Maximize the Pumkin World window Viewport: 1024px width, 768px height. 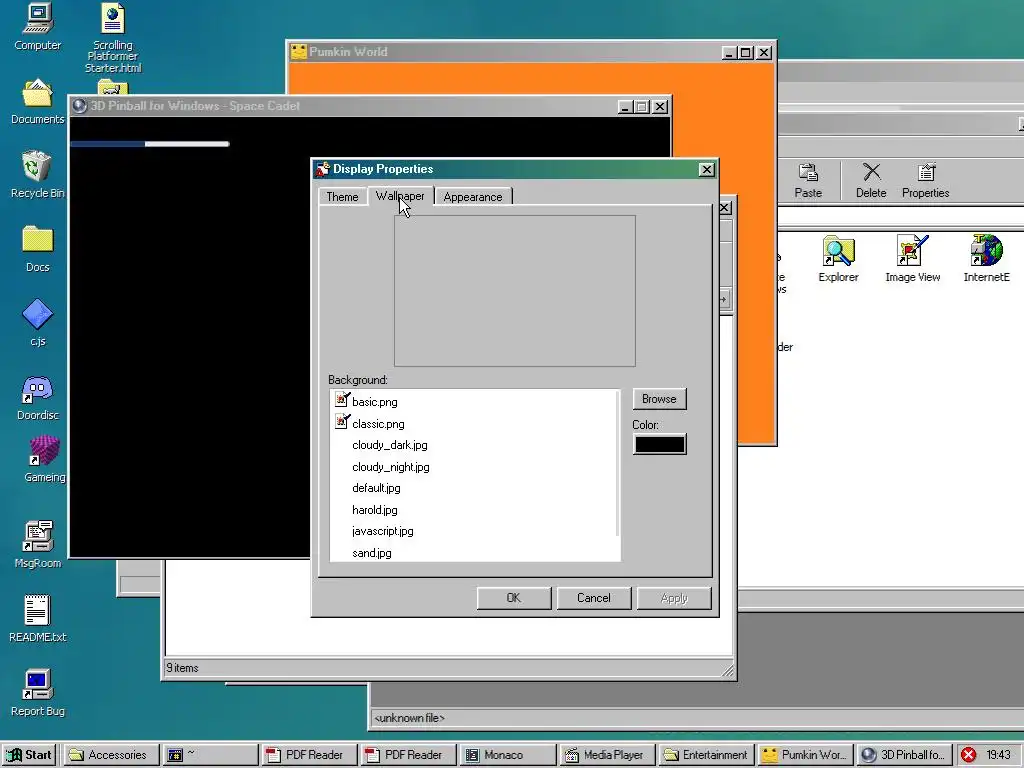coord(746,52)
